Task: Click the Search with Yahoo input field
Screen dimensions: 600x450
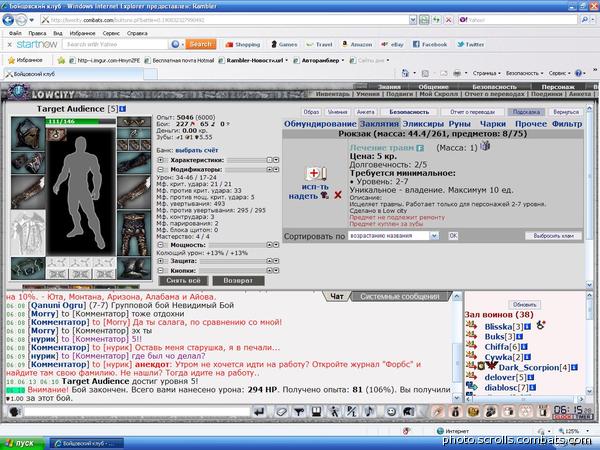Action: tap(115, 44)
